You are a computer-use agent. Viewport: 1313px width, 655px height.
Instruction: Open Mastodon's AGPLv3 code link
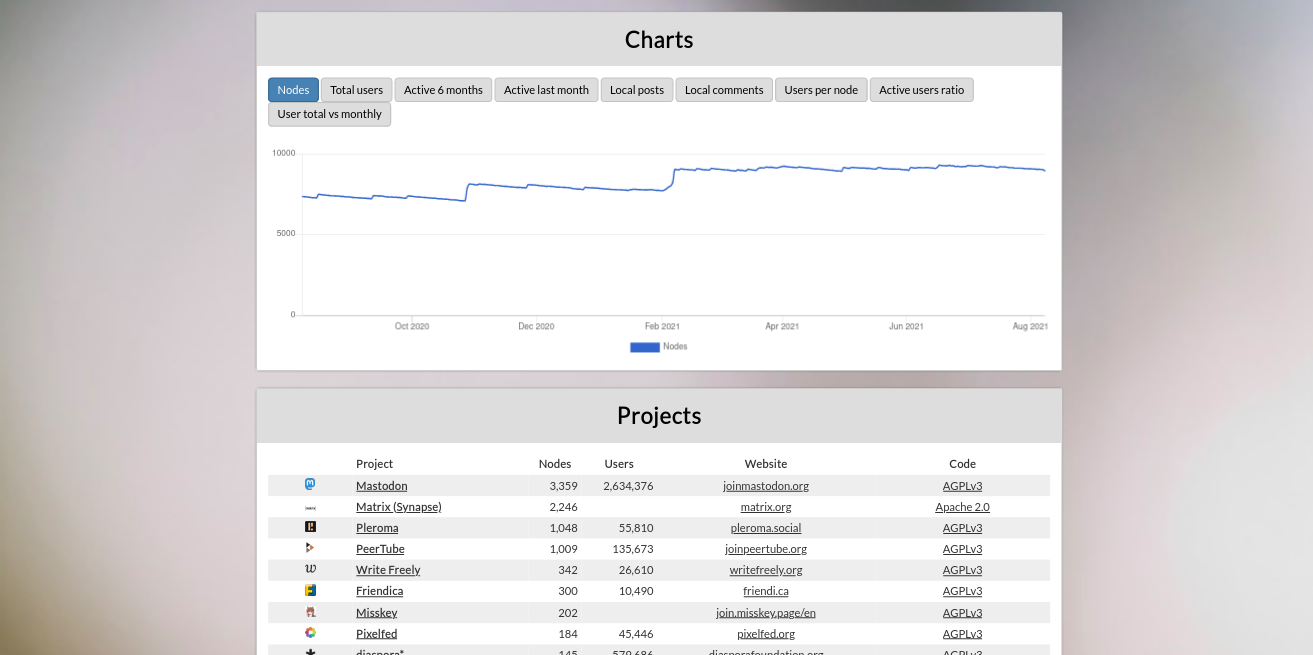tap(962, 486)
